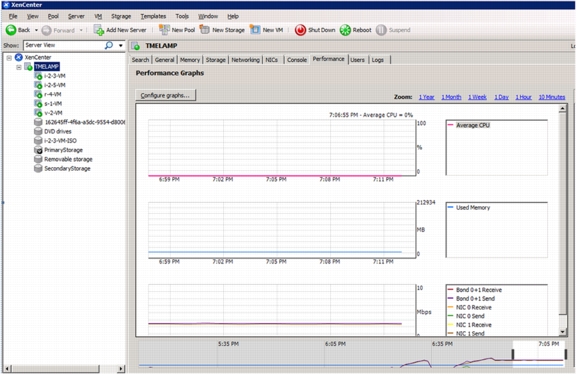Open the Tools menu
This screenshot has width=578, height=376.
182,16
